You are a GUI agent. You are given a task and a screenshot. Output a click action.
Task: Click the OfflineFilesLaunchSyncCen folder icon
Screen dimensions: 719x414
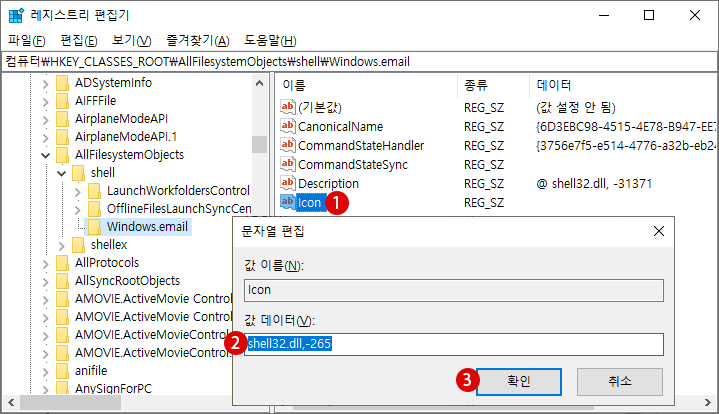click(x=94, y=209)
